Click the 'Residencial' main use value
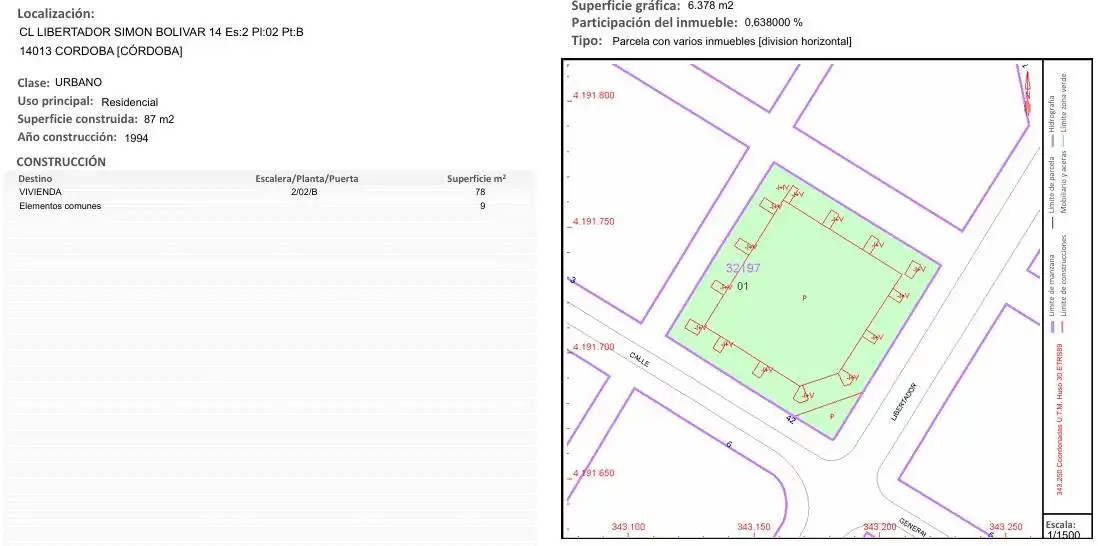1098x546 pixels. 130,102
